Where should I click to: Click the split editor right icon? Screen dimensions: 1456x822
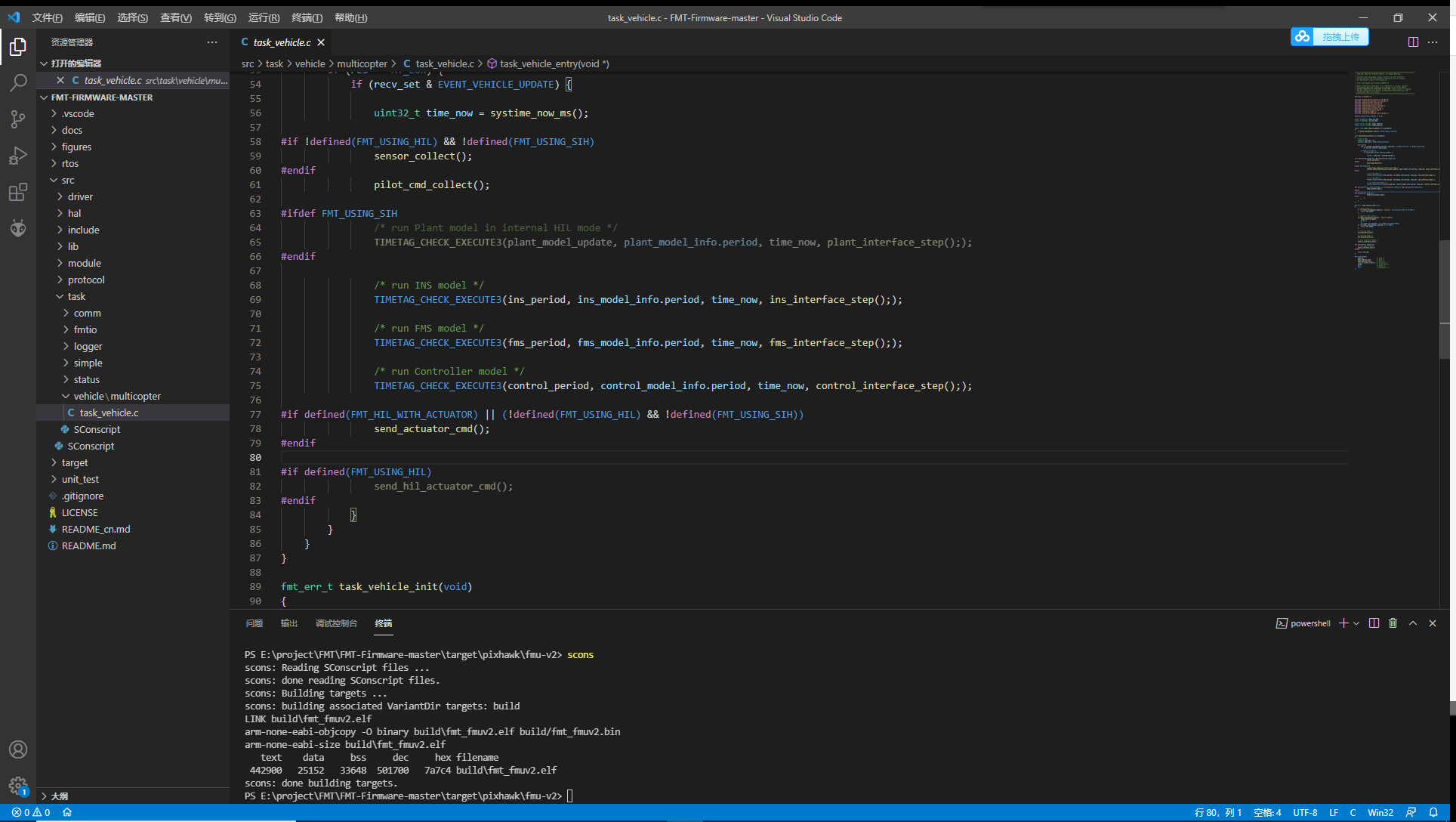1413,42
